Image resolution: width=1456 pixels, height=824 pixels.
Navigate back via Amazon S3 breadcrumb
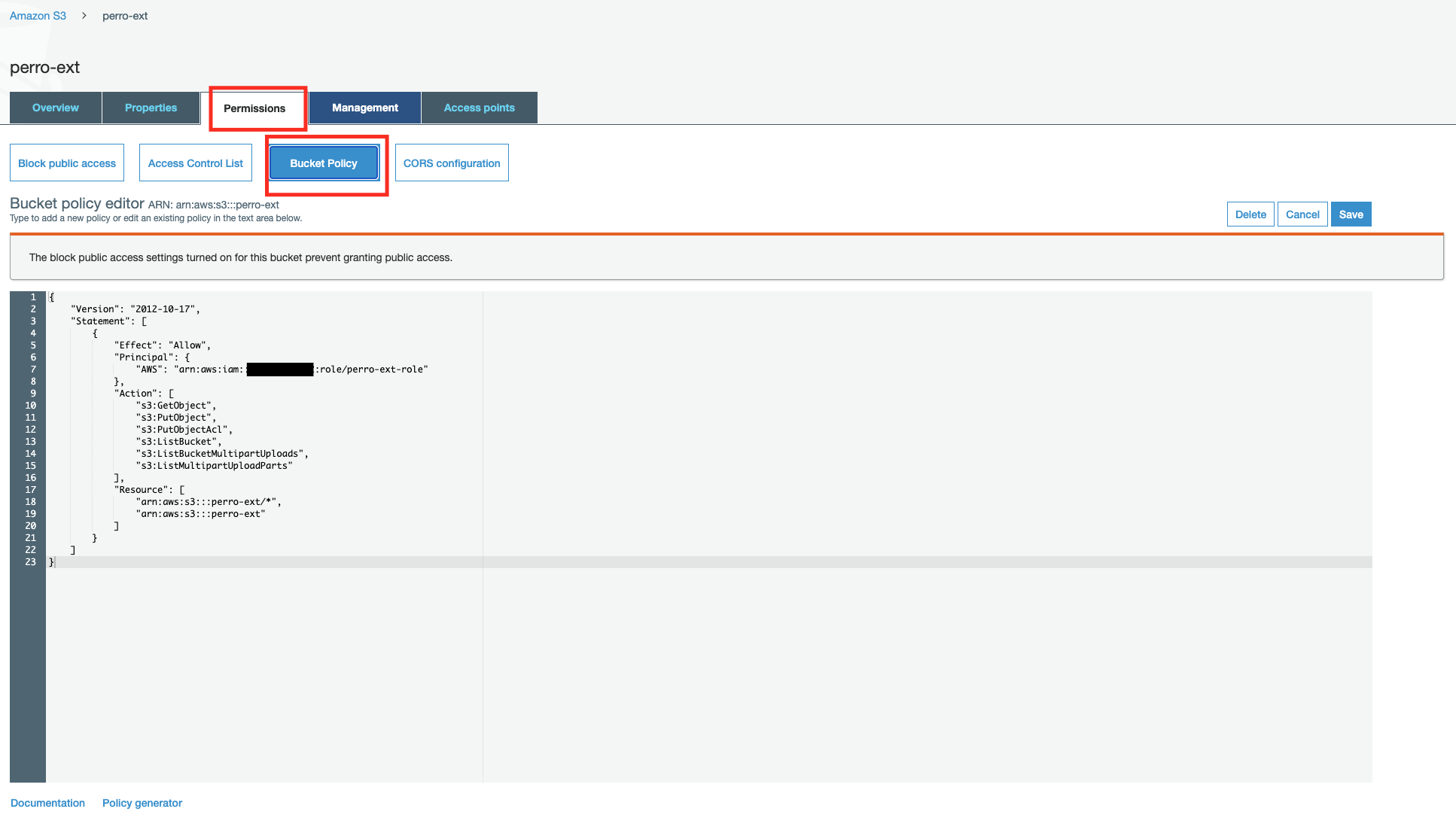point(36,15)
